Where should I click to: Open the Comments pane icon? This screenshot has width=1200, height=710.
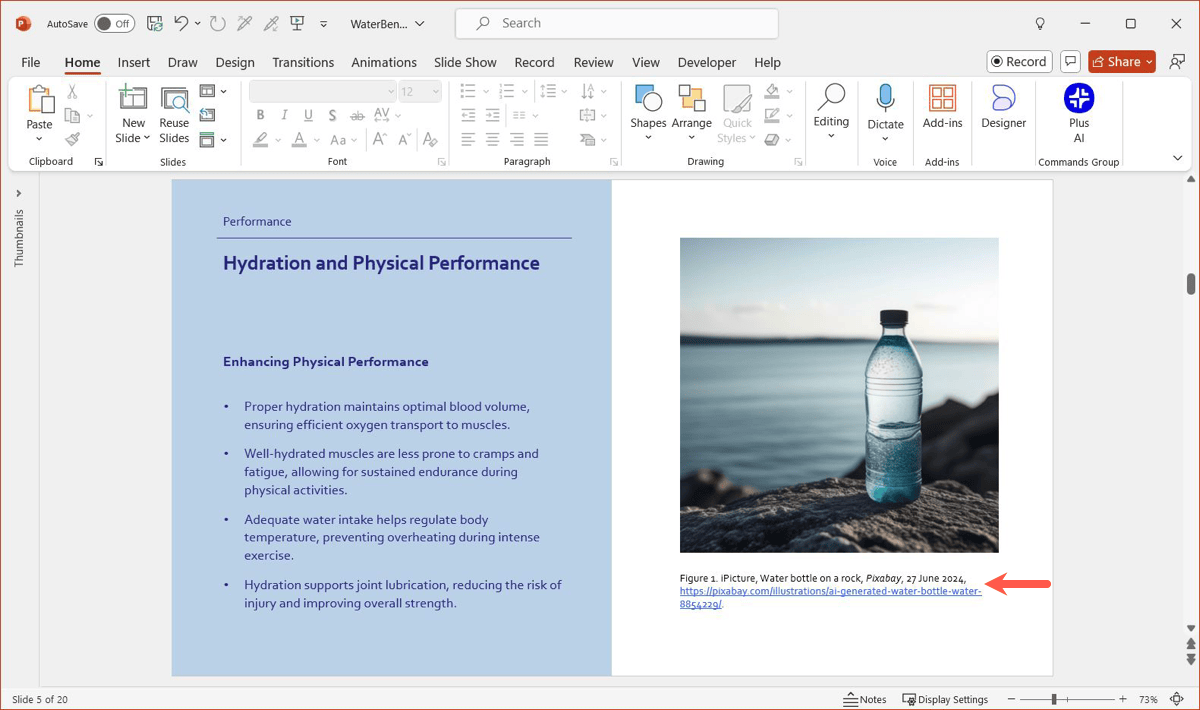1070,62
